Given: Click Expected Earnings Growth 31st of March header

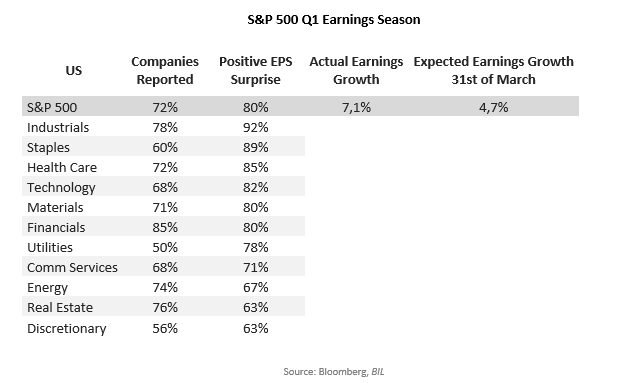Looking at the screenshot, I should point(493,70).
